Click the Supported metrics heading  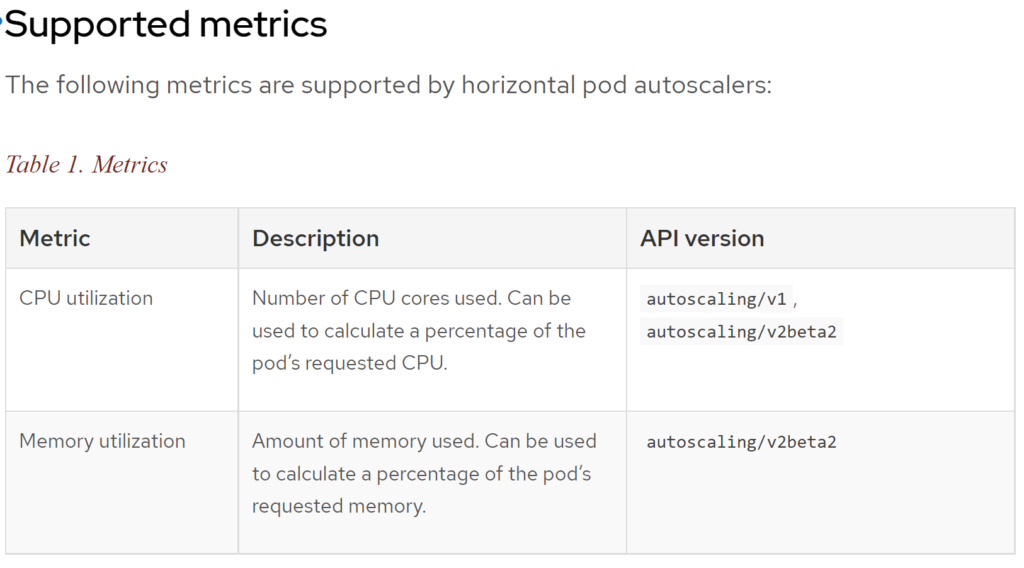[x=165, y=25]
